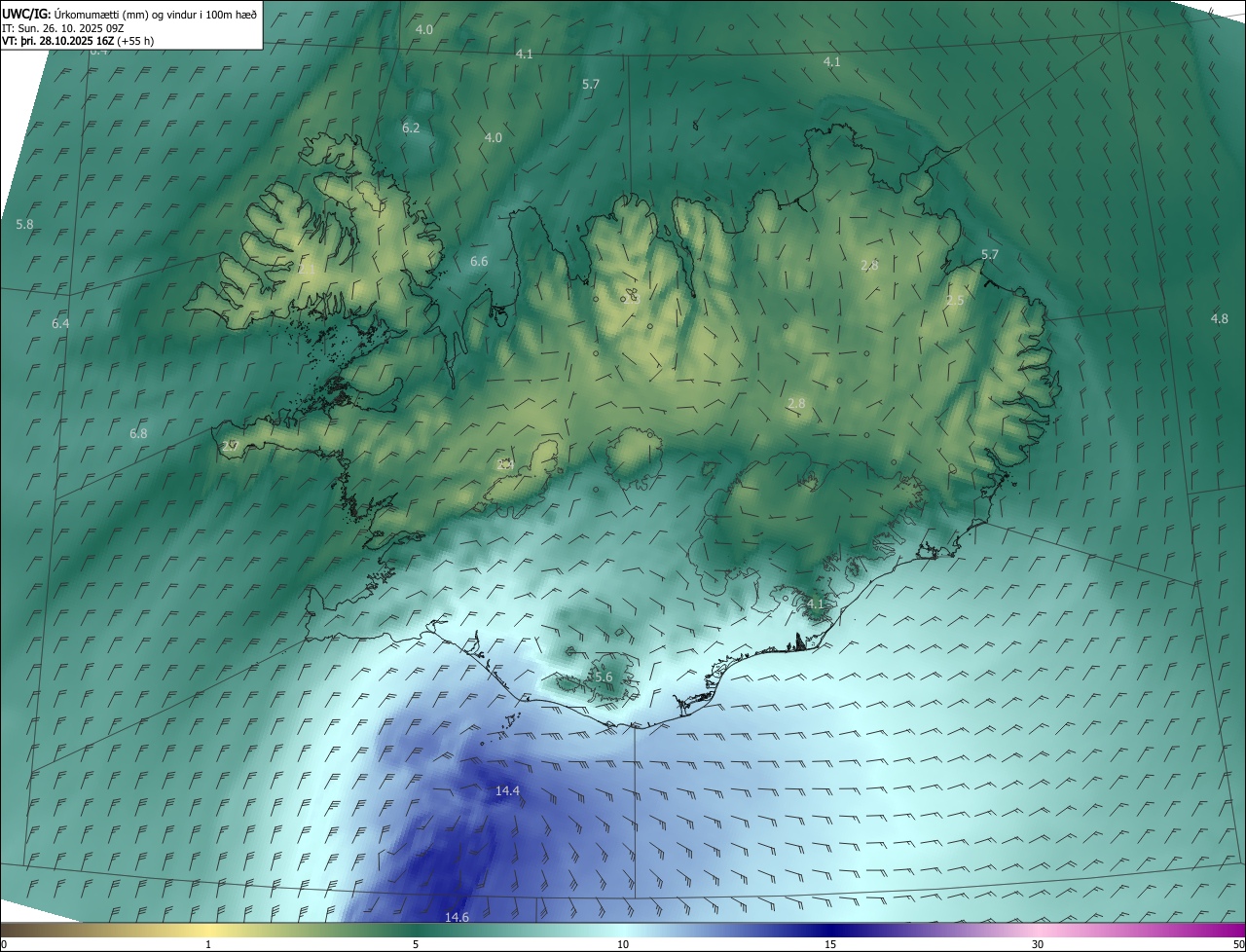
Task: Click the 5.6 value label
Action: [x=603, y=677]
